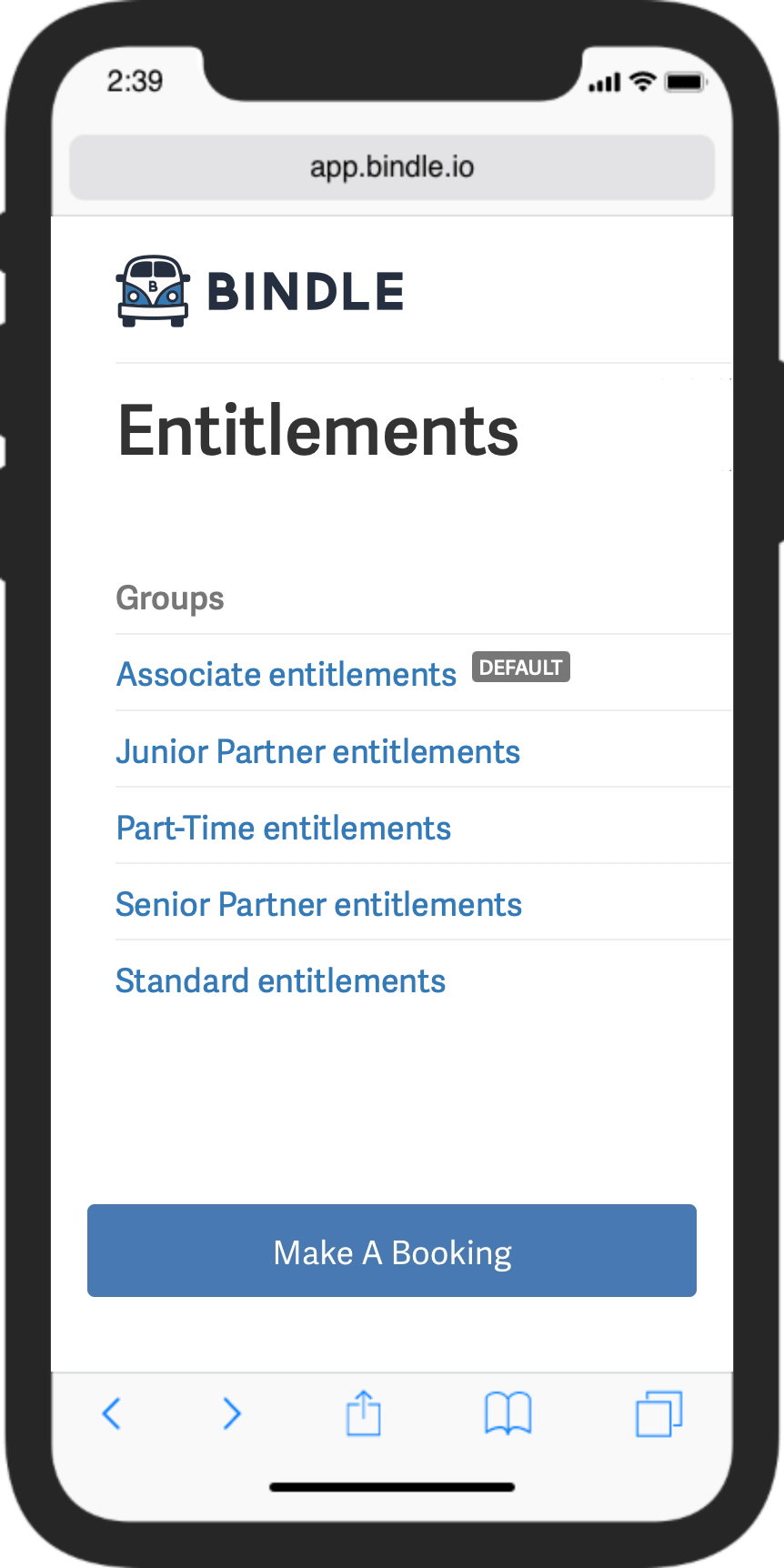The height and width of the screenshot is (1568, 784).
Task: Click the DEFAULT badge
Action: click(521, 668)
